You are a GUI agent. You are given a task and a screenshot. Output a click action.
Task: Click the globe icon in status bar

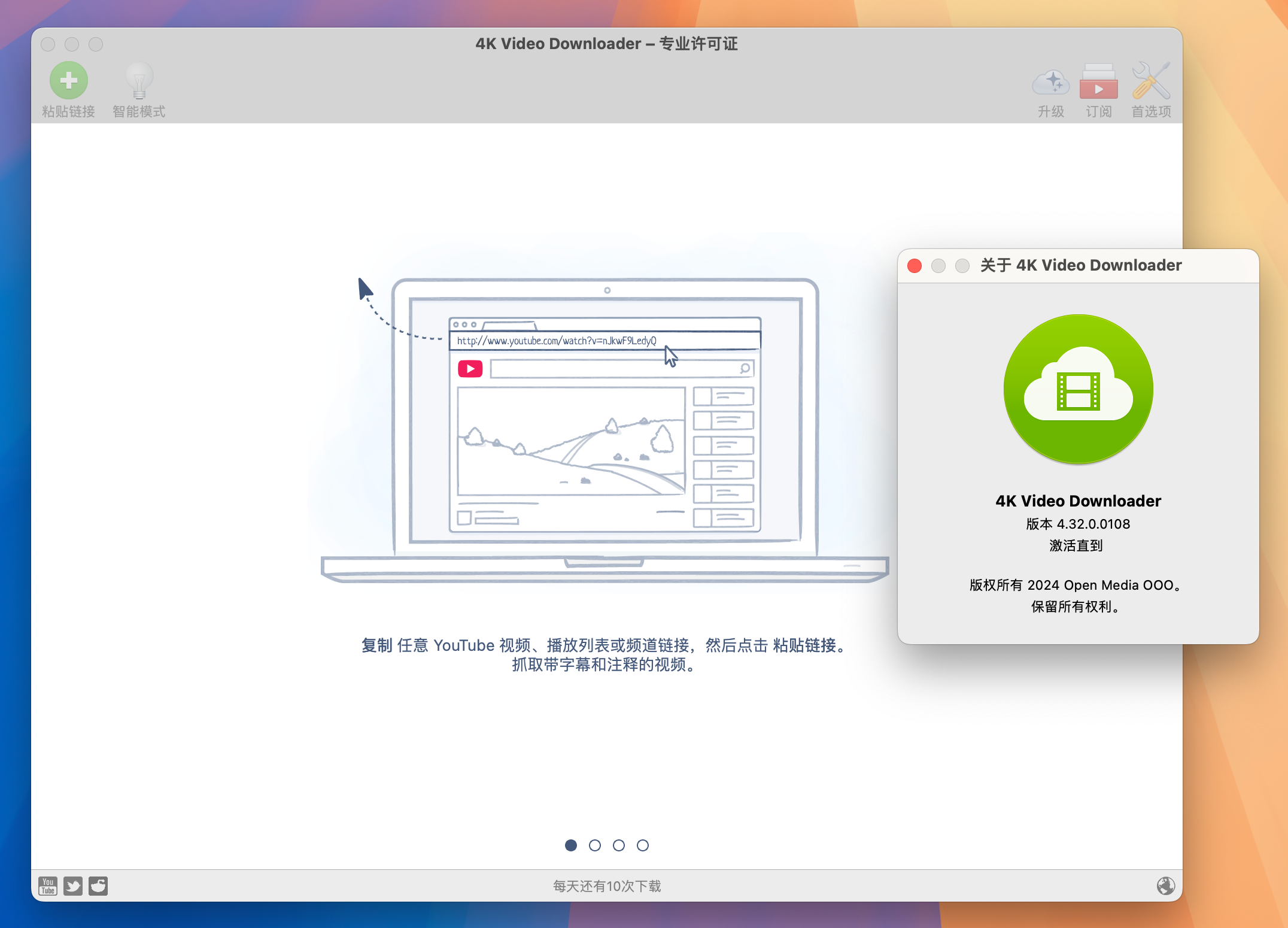click(1165, 885)
